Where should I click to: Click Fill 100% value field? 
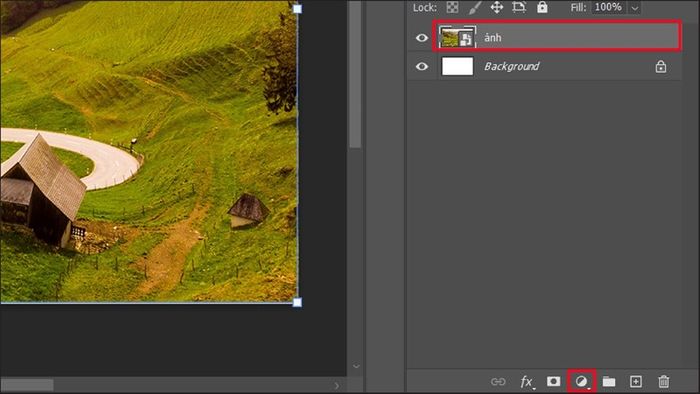pyautogui.click(x=608, y=7)
